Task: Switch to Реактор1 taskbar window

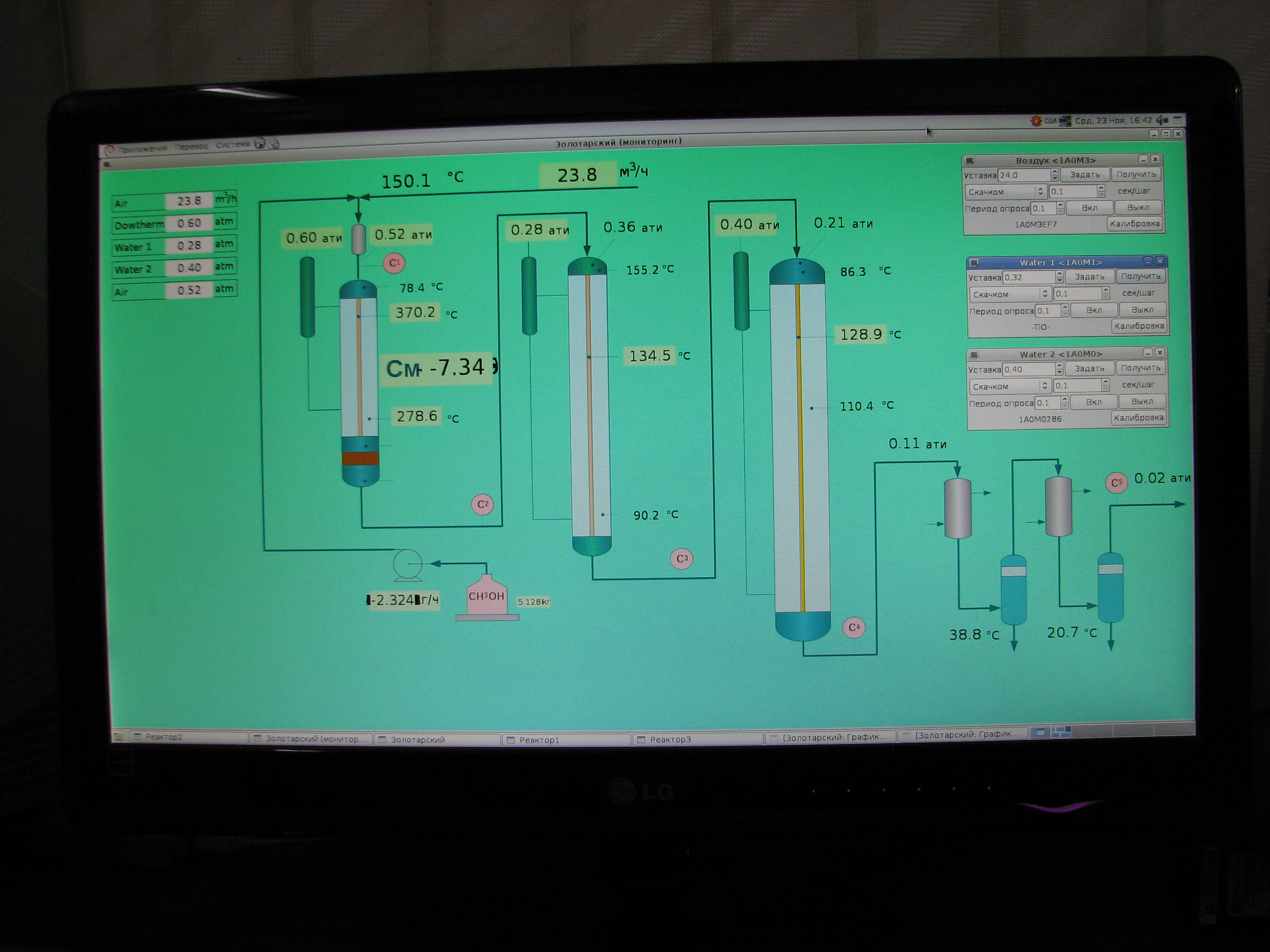Action: (x=566, y=740)
